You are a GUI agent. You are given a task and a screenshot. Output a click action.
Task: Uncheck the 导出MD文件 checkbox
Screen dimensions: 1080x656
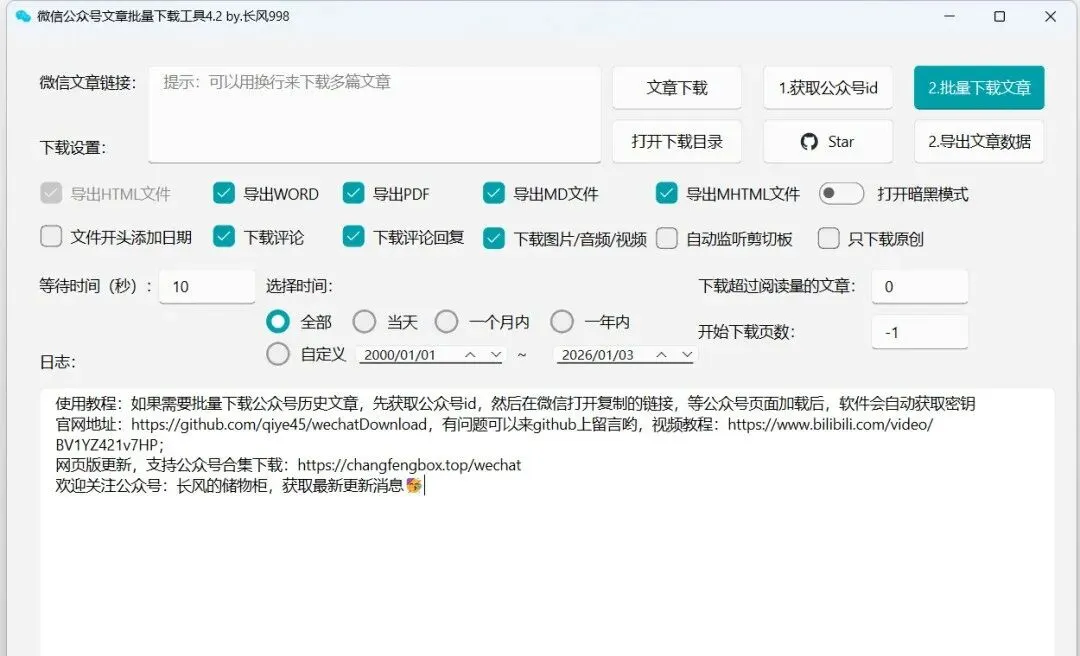click(494, 193)
